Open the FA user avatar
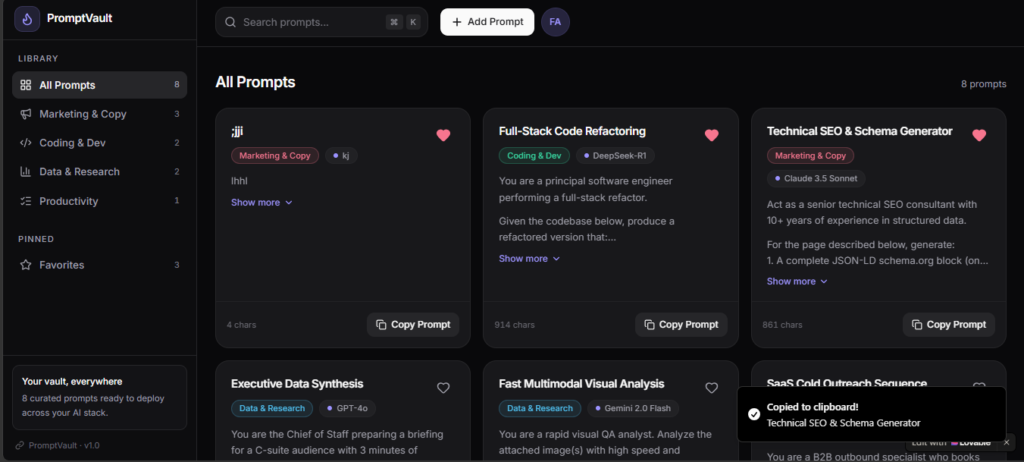The image size is (1024, 462). click(x=555, y=22)
